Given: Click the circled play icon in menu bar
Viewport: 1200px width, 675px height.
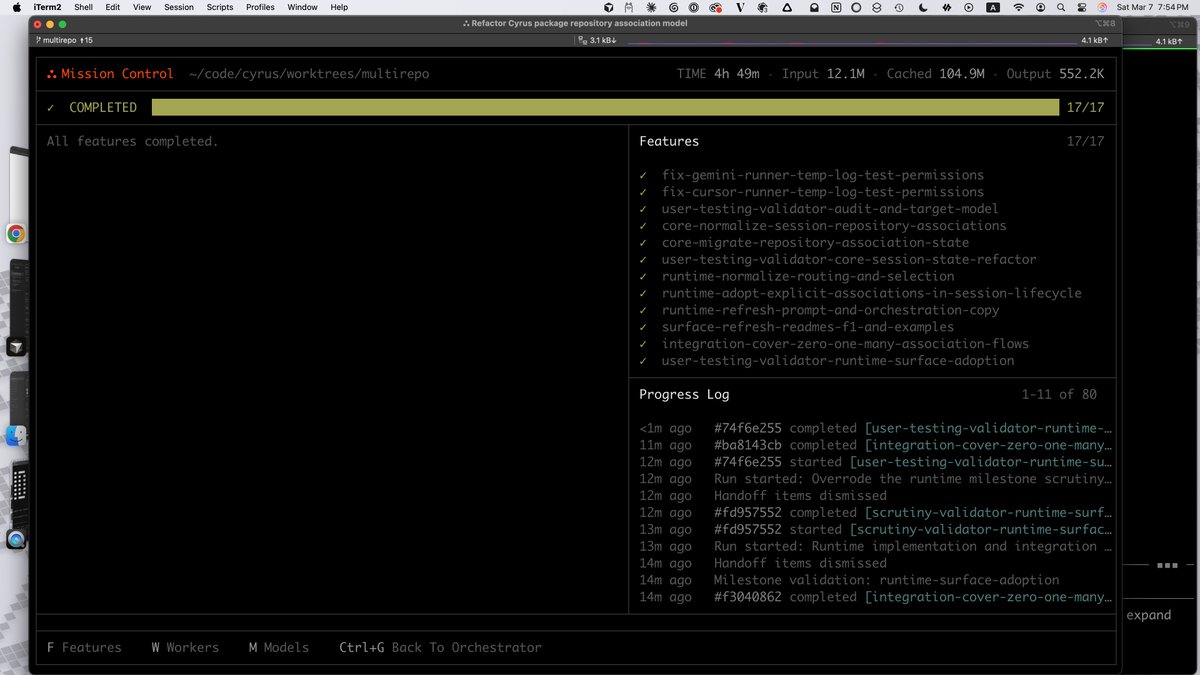Looking at the screenshot, I should [967, 7].
